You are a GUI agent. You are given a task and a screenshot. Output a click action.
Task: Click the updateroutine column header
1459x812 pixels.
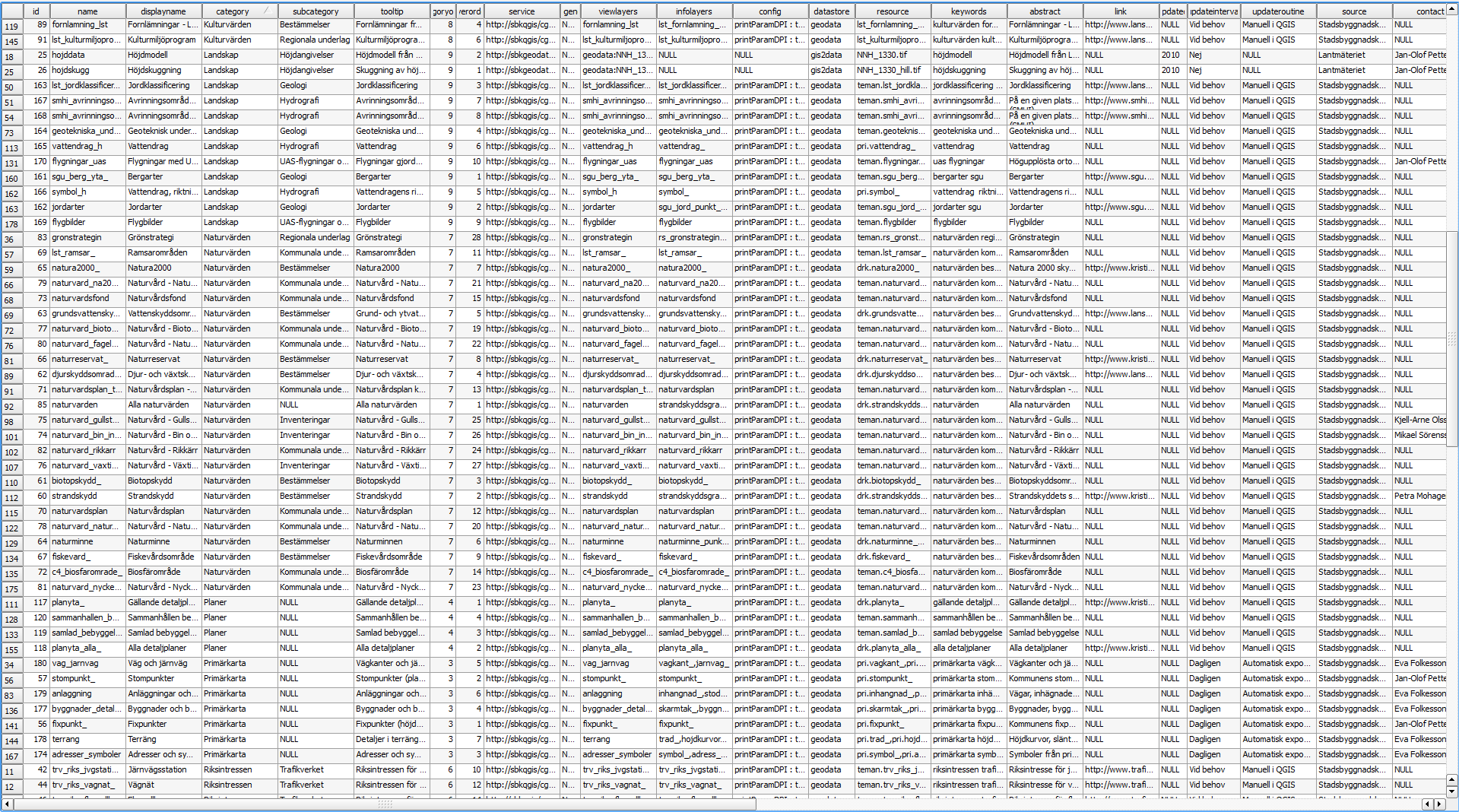click(1278, 11)
